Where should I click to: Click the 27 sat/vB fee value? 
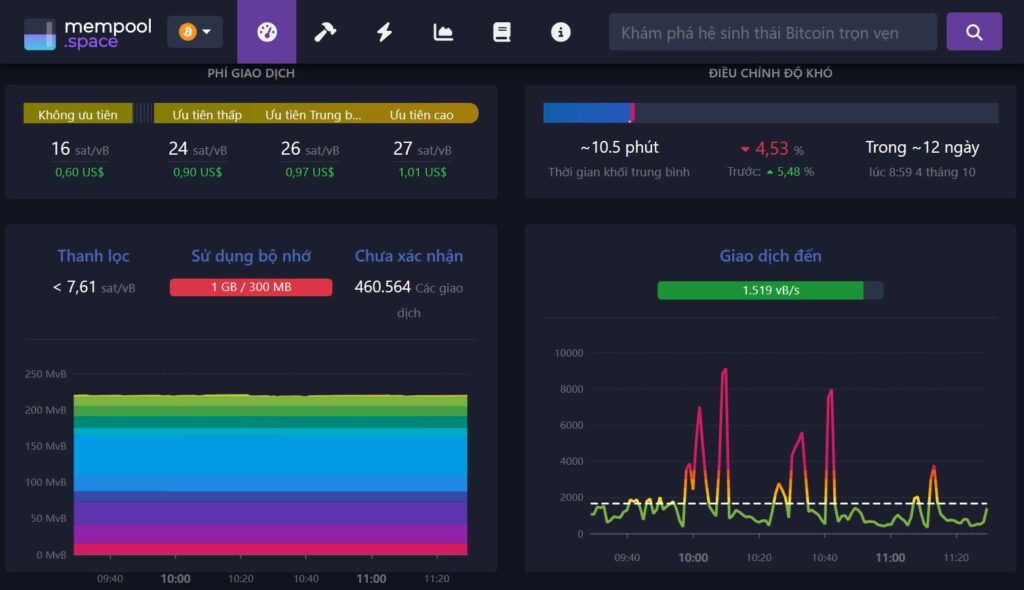point(422,149)
